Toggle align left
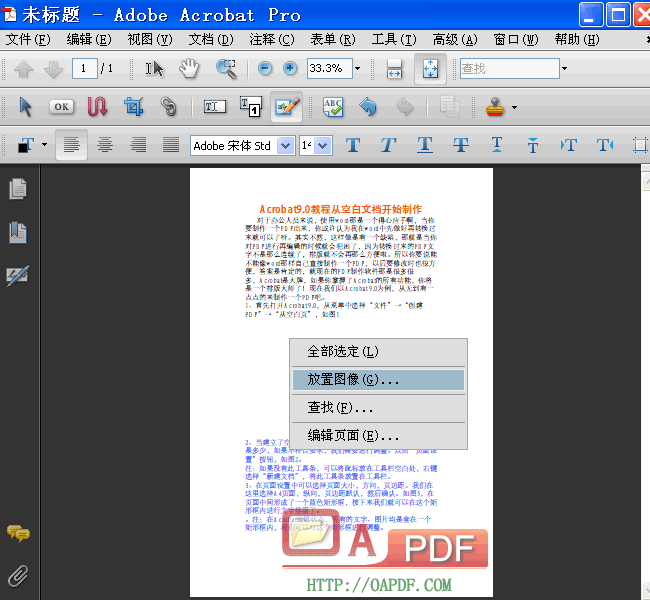This screenshot has width=650, height=600. [71, 145]
